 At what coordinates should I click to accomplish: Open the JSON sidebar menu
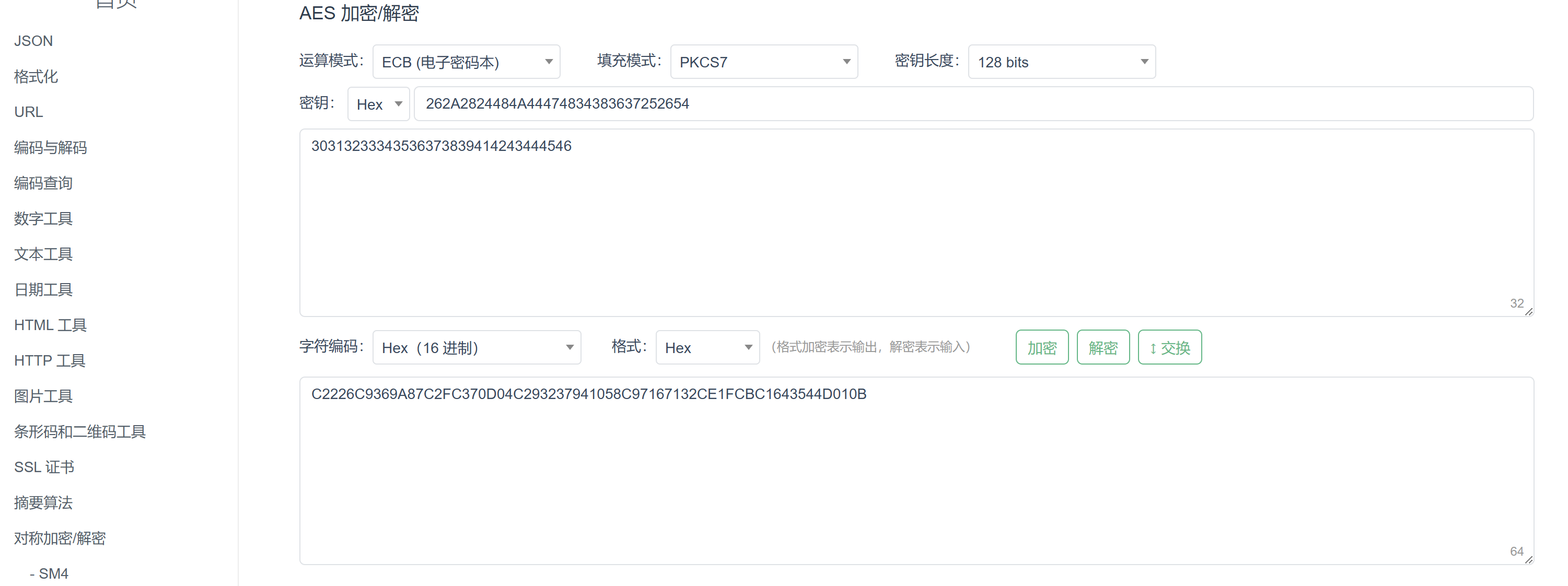pos(33,41)
